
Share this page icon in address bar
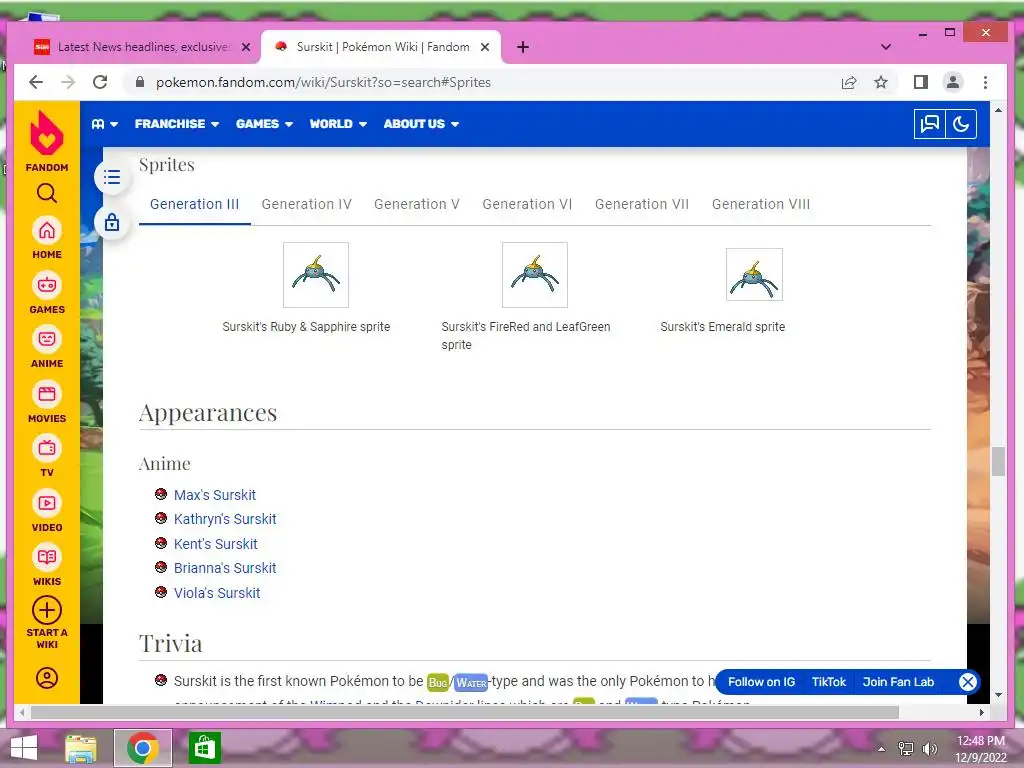849,82
